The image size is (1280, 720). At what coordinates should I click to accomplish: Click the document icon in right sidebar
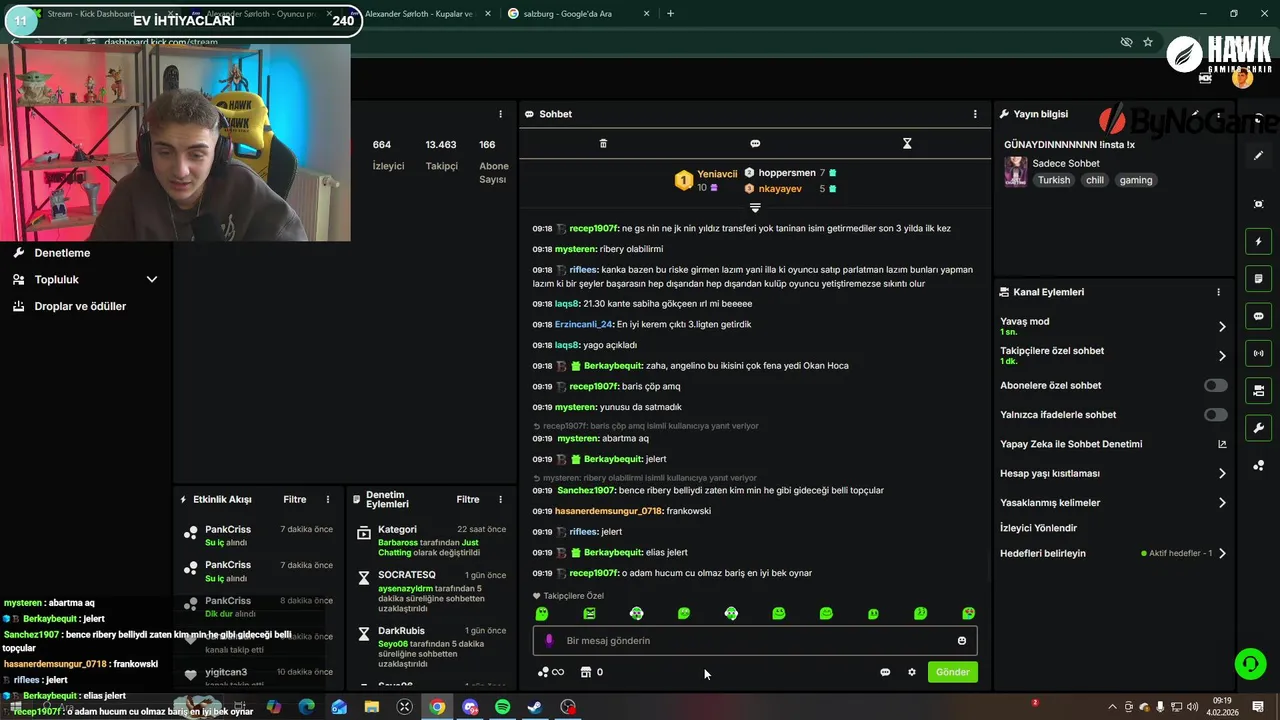click(1258, 278)
